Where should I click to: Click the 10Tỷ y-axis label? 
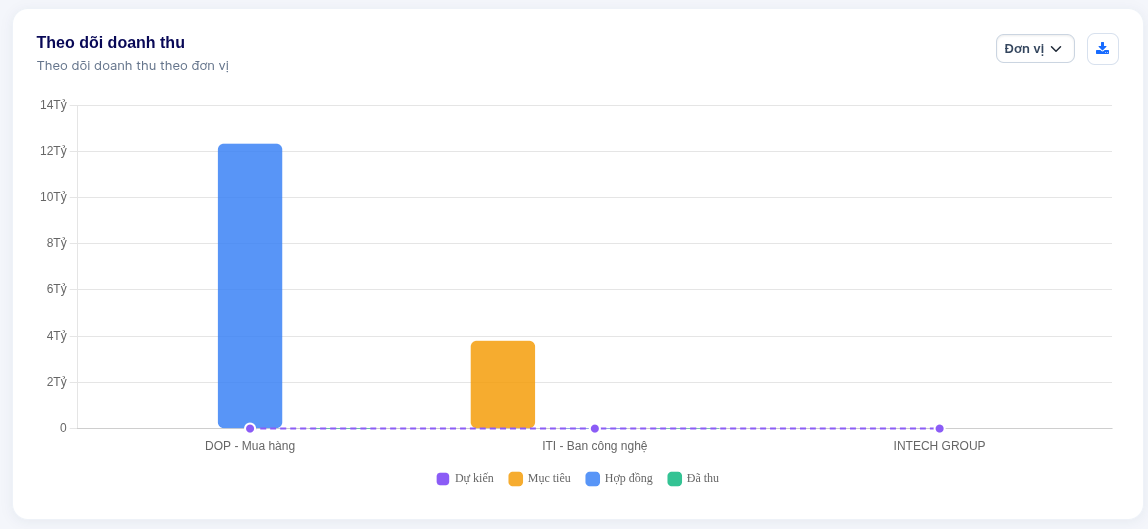point(53,197)
